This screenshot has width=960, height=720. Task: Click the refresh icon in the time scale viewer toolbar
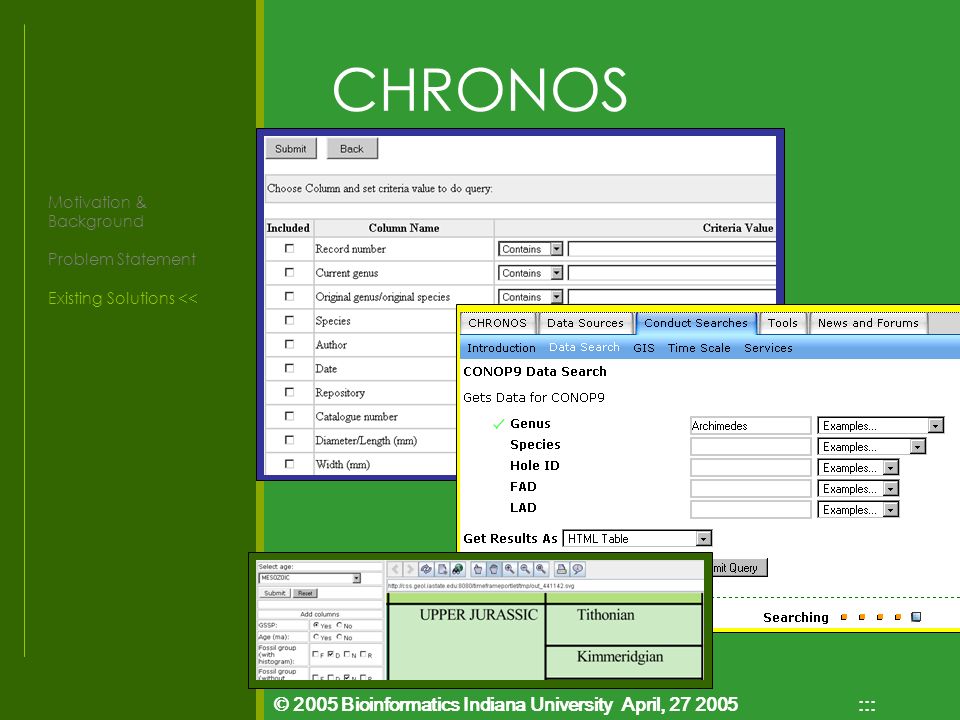click(426, 569)
